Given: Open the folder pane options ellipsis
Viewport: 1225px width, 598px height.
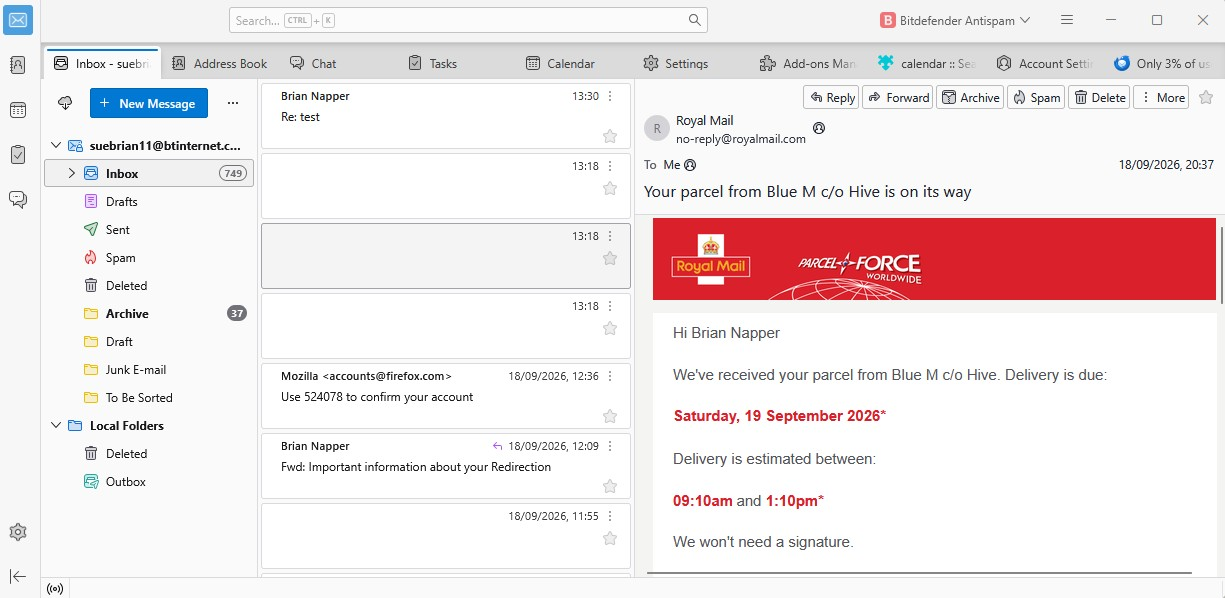Looking at the screenshot, I should pyautogui.click(x=232, y=103).
